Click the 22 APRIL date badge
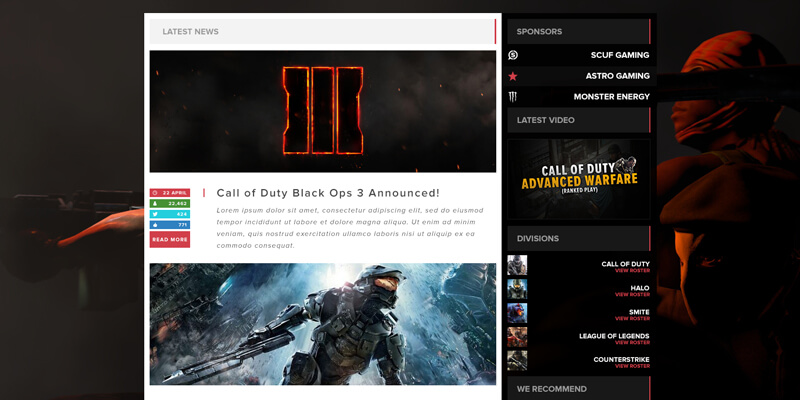This screenshot has width=800, height=400. pyautogui.click(x=170, y=193)
